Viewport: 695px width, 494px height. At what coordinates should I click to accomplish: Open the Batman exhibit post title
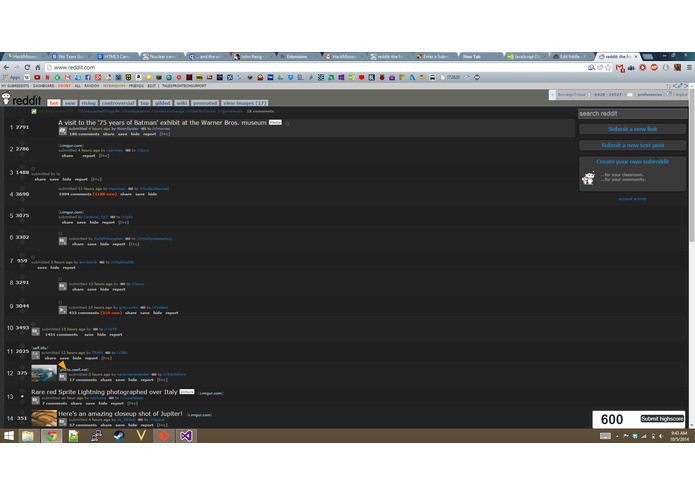click(162, 122)
